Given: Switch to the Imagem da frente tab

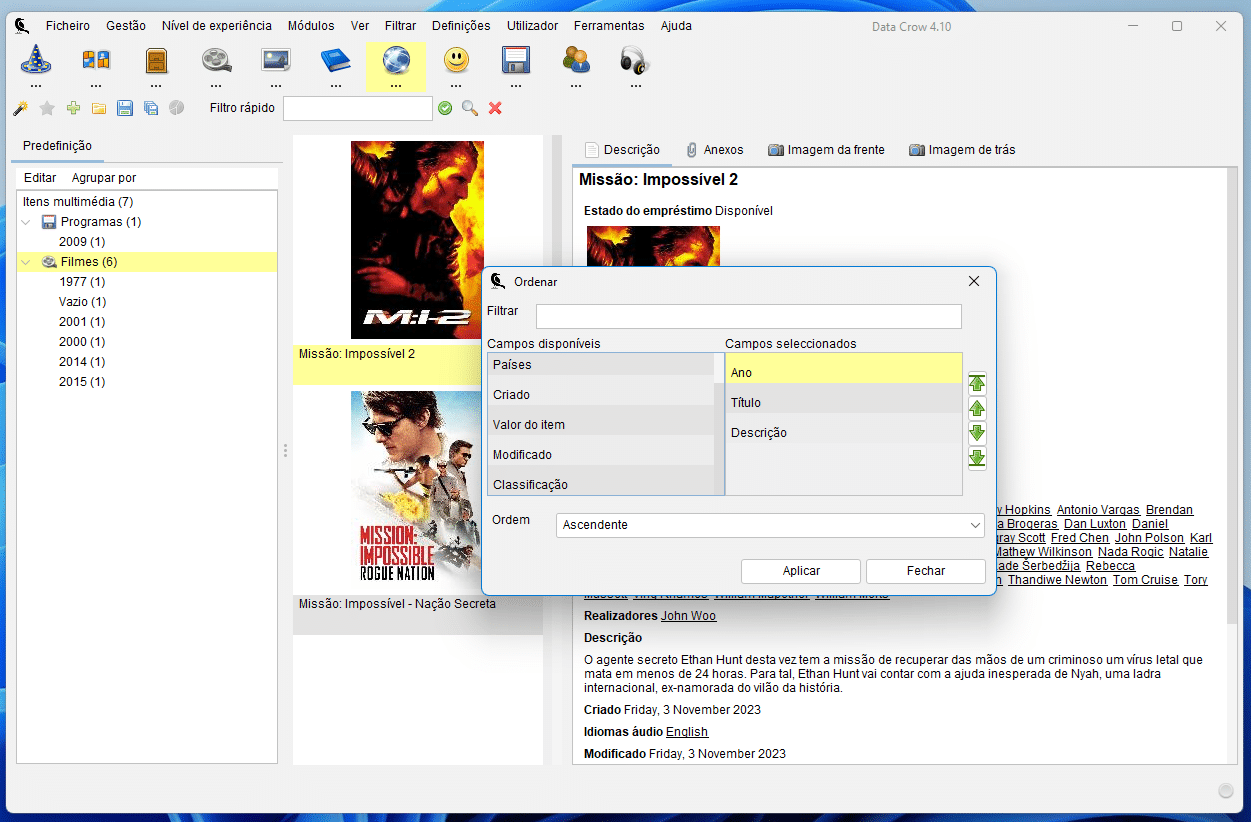Looking at the screenshot, I should point(826,150).
